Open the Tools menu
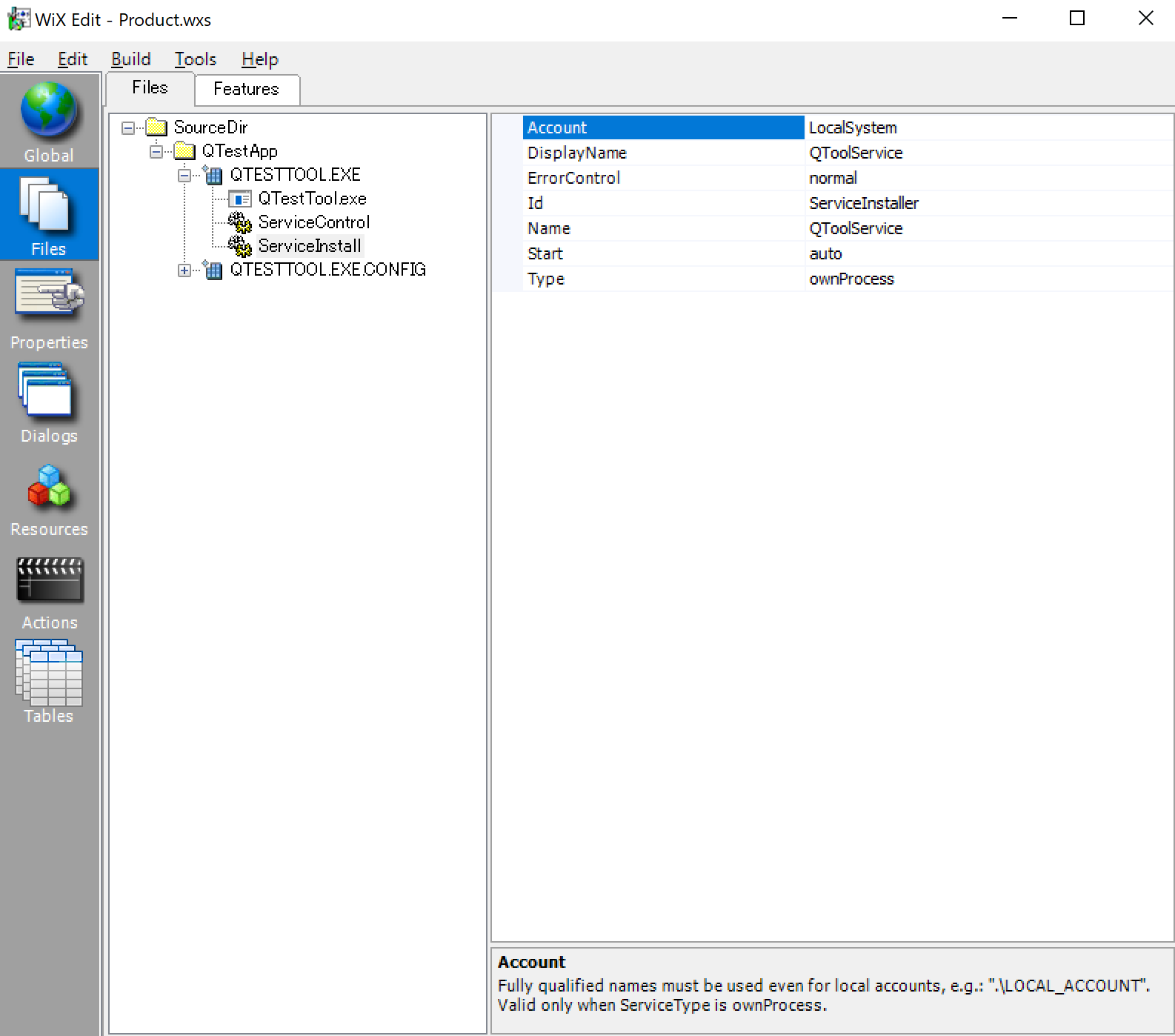1175x1036 pixels. (x=196, y=59)
